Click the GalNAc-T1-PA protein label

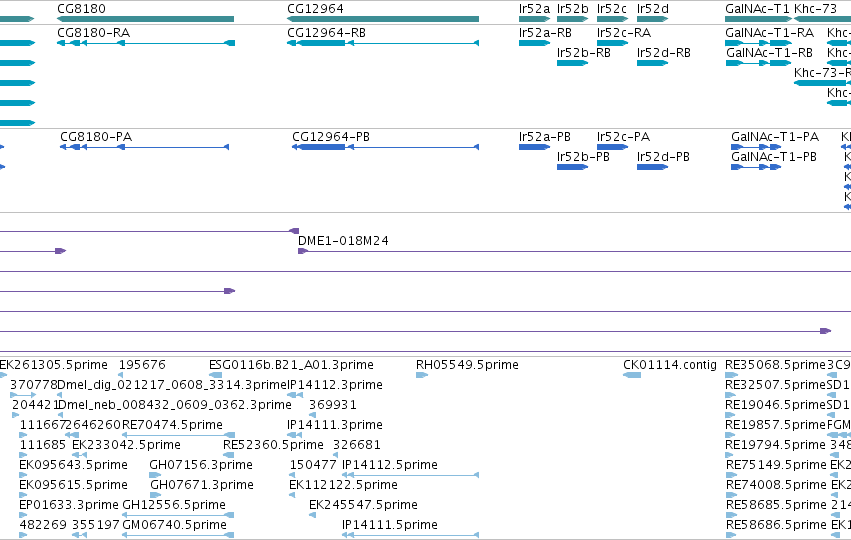tap(774, 137)
